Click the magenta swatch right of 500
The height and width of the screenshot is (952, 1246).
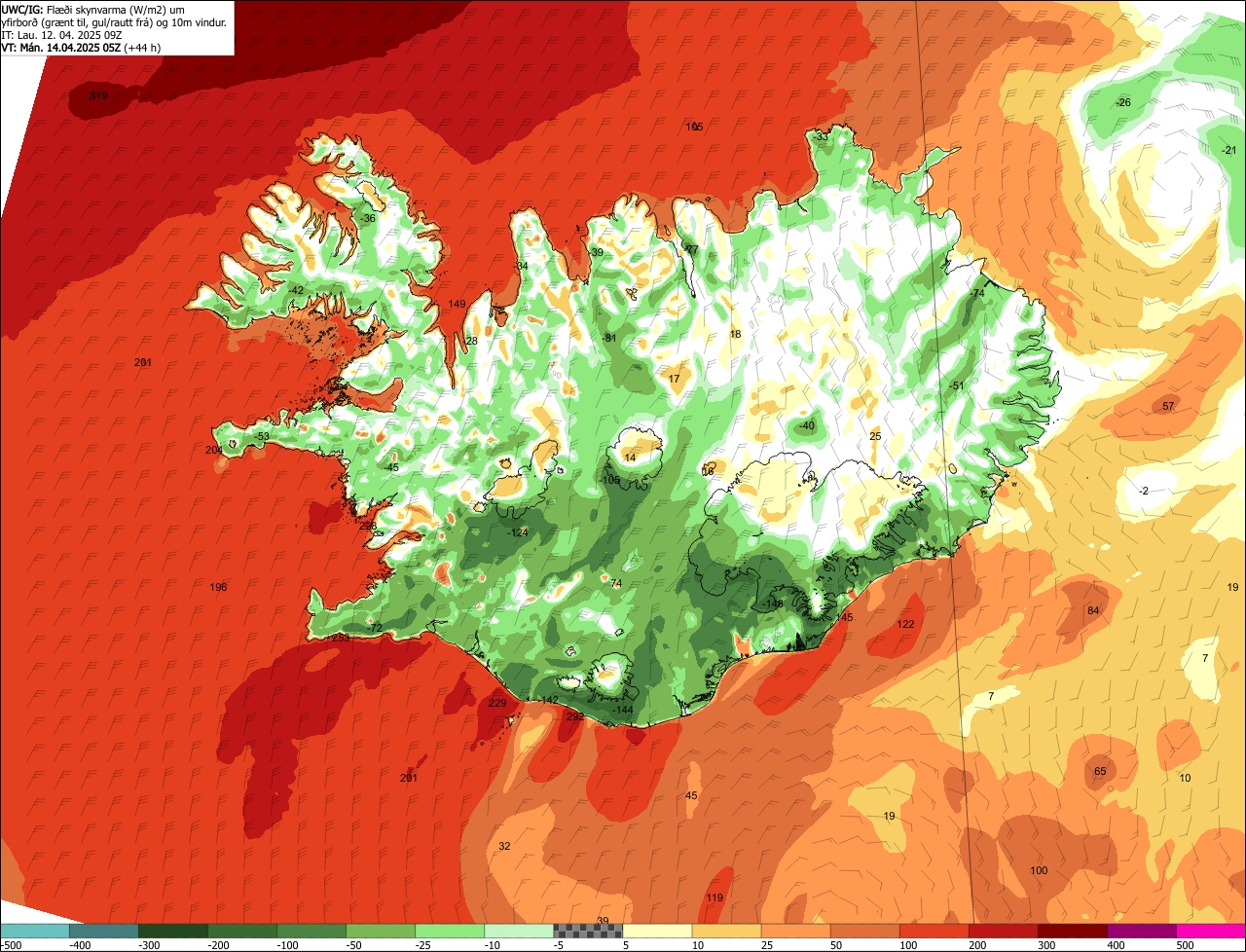pyautogui.click(x=1211, y=932)
